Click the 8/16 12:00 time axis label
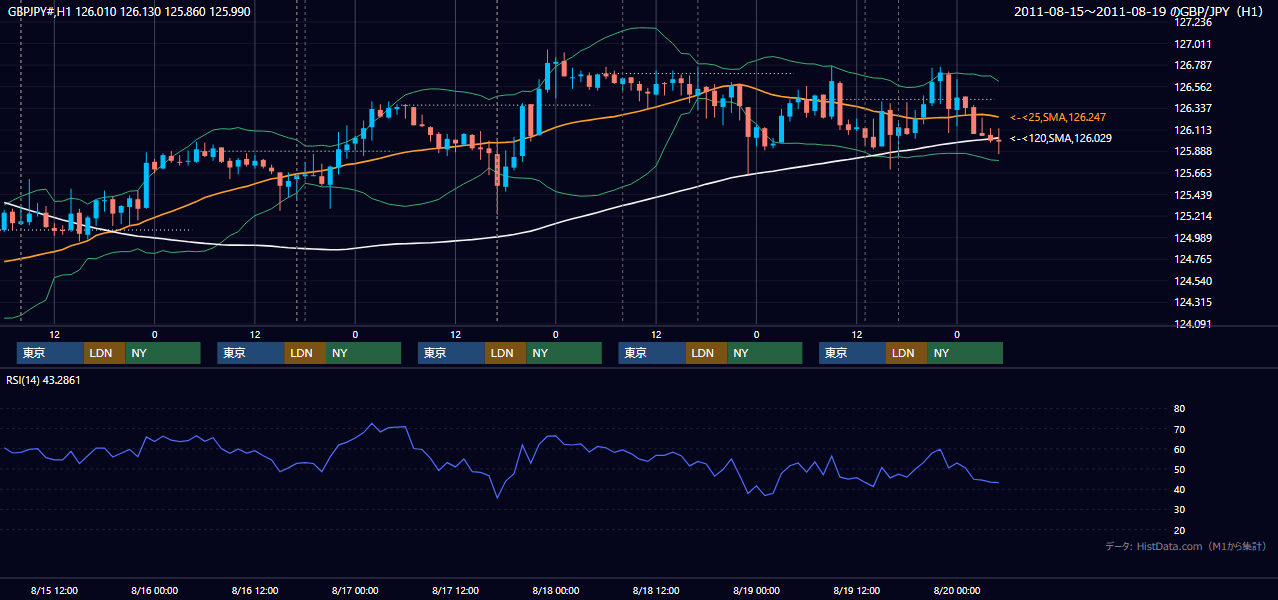The width and height of the screenshot is (1278, 600). pos(254,590)
